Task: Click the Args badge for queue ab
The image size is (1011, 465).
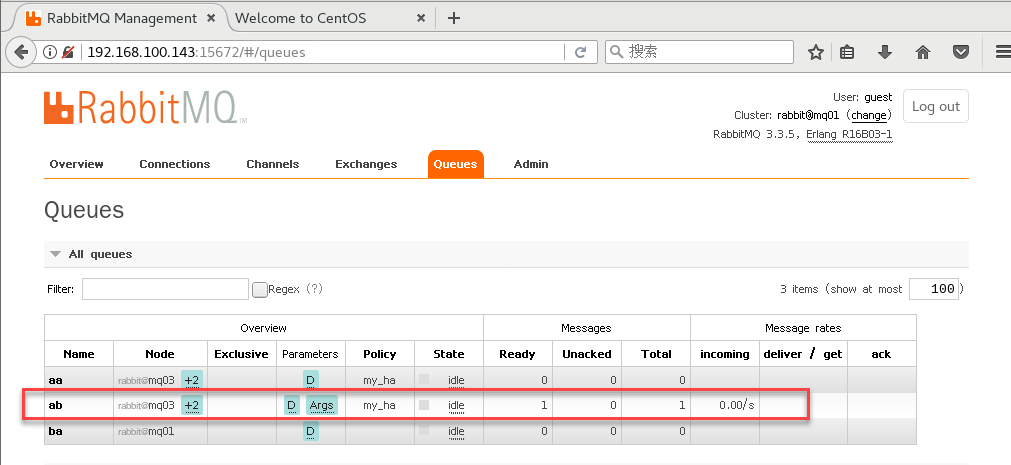Action: pos(322,406)
